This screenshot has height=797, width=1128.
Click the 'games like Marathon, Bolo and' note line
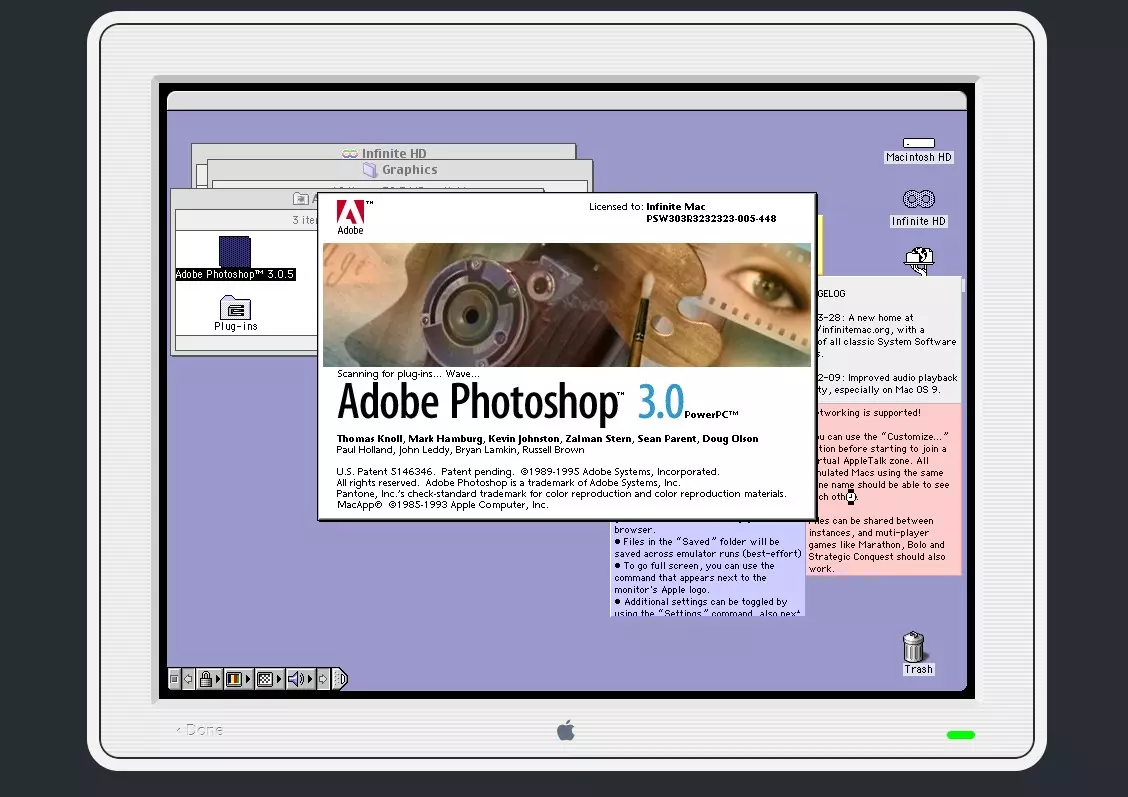pyautogui.click(x=876, y=545)
